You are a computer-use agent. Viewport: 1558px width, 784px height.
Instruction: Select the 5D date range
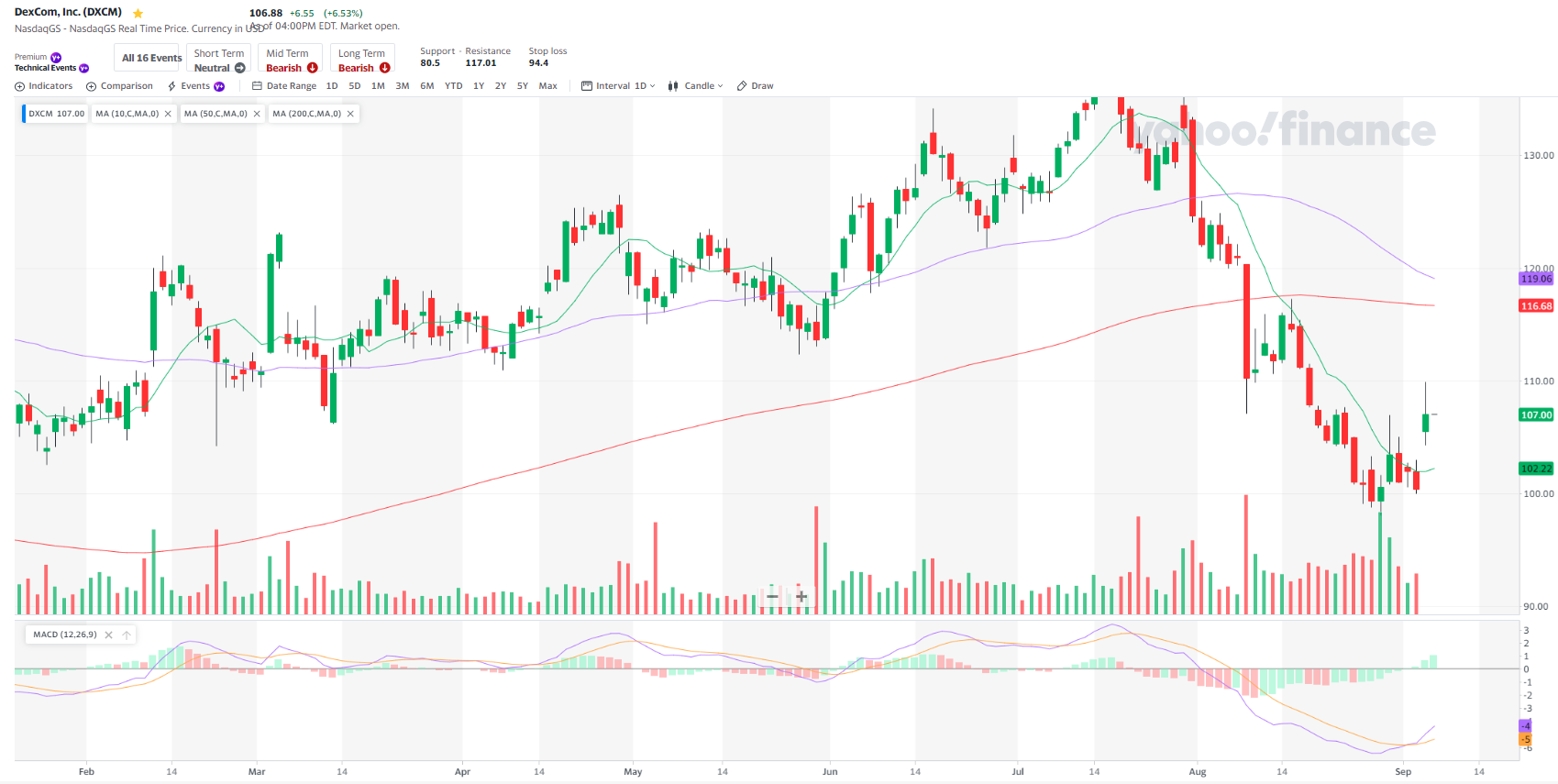pos(355,86)
